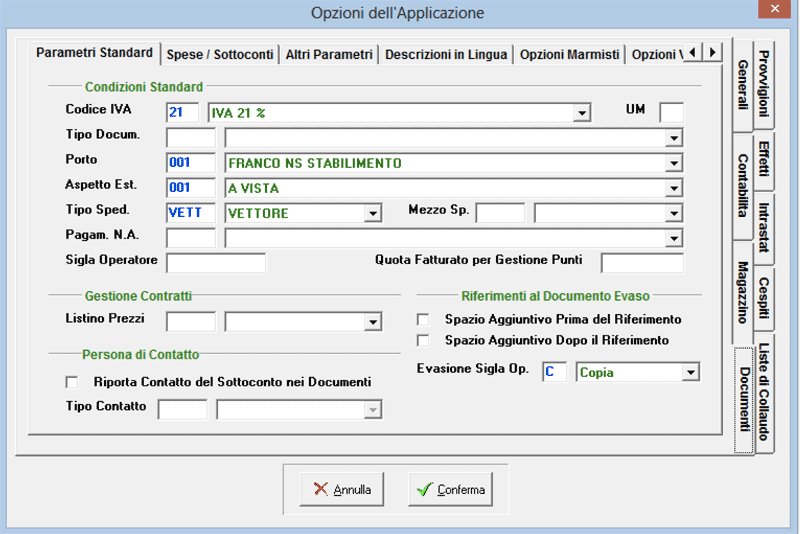Viewport: 800px width, 534px height.
Task: Switch to the Provvigioni vertical tab
Action: (764, 84)
